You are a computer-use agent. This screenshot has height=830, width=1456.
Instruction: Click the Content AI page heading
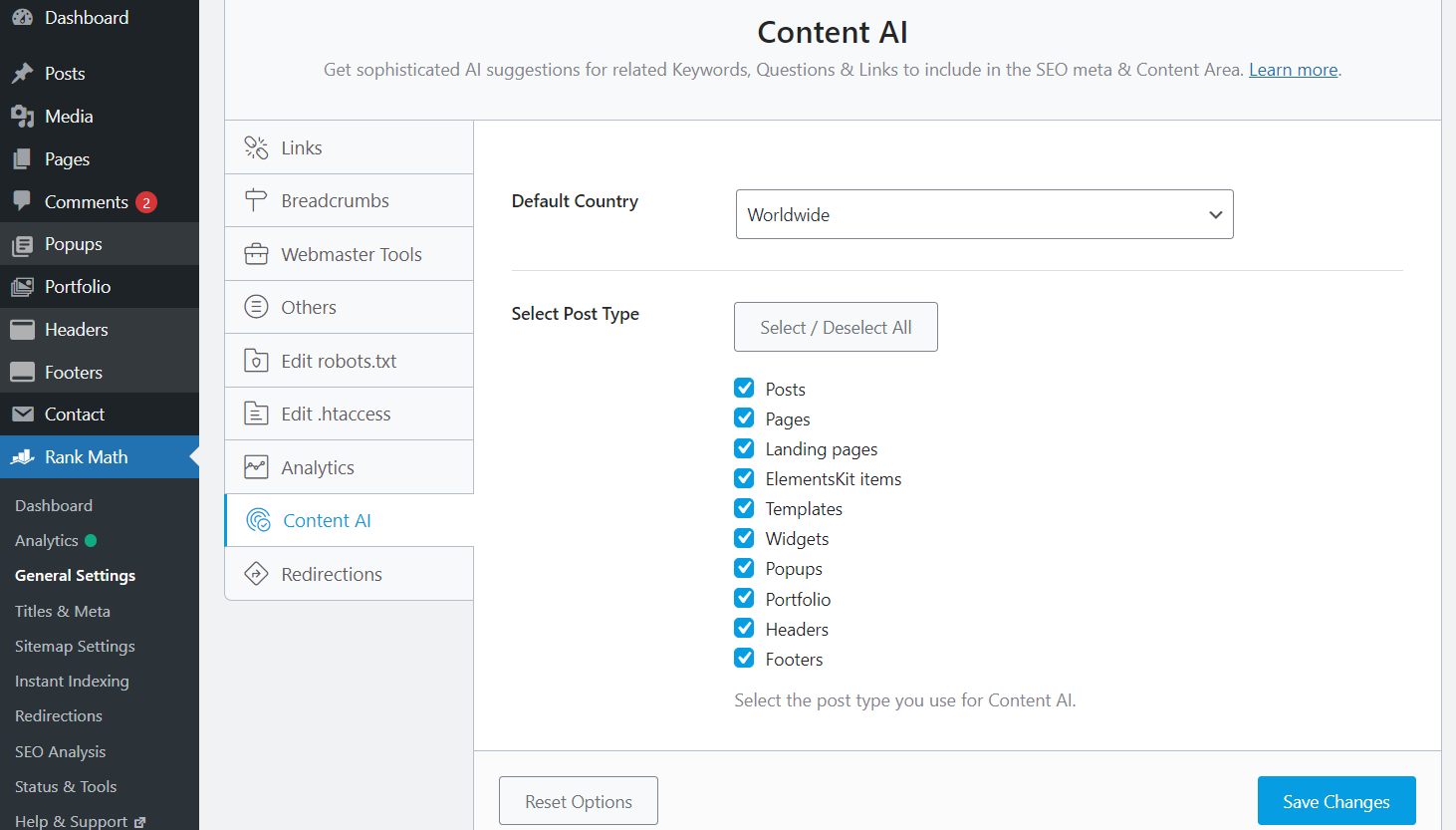(x=833, y=32)
